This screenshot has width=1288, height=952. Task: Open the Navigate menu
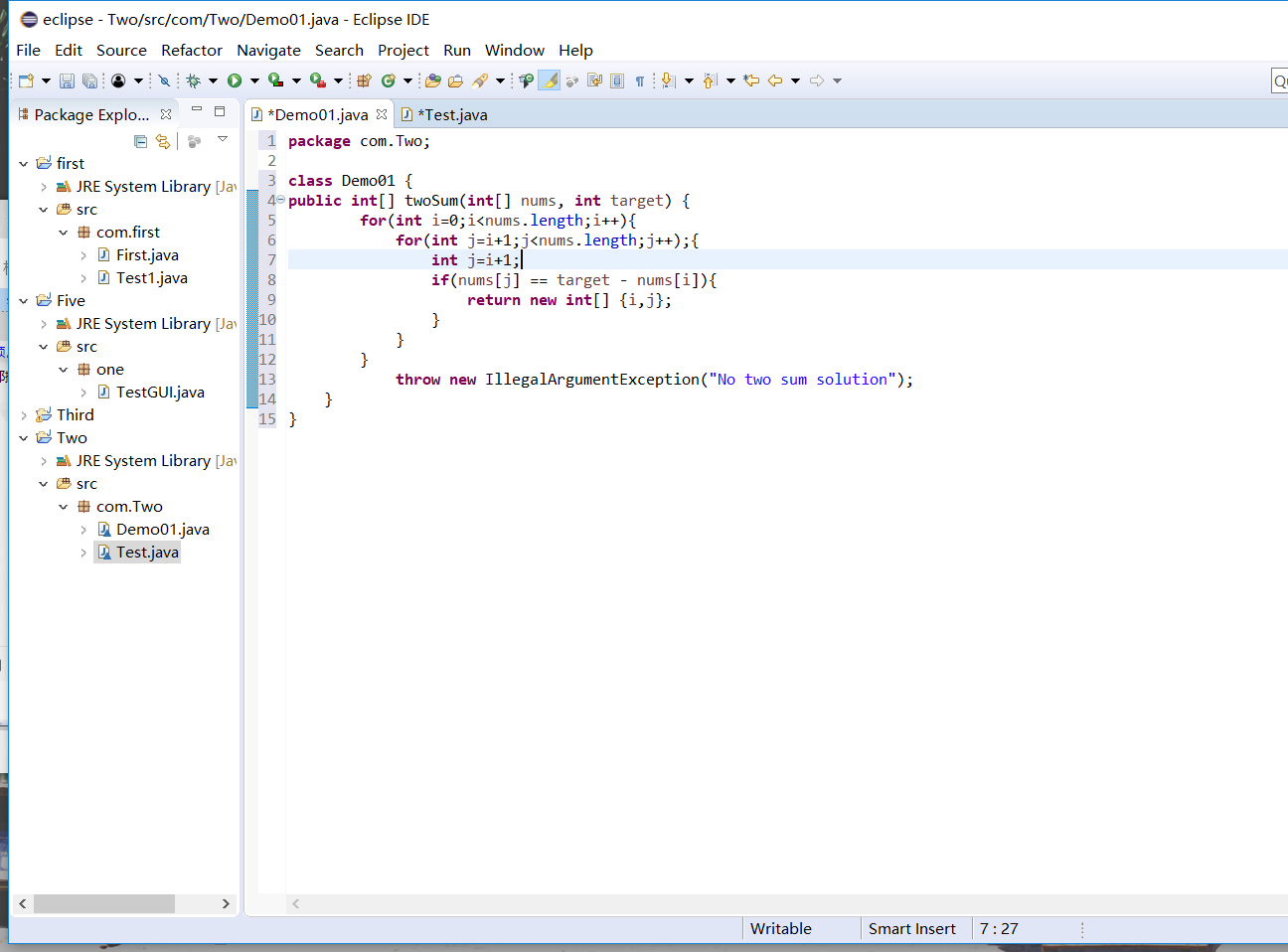(268, 50)
